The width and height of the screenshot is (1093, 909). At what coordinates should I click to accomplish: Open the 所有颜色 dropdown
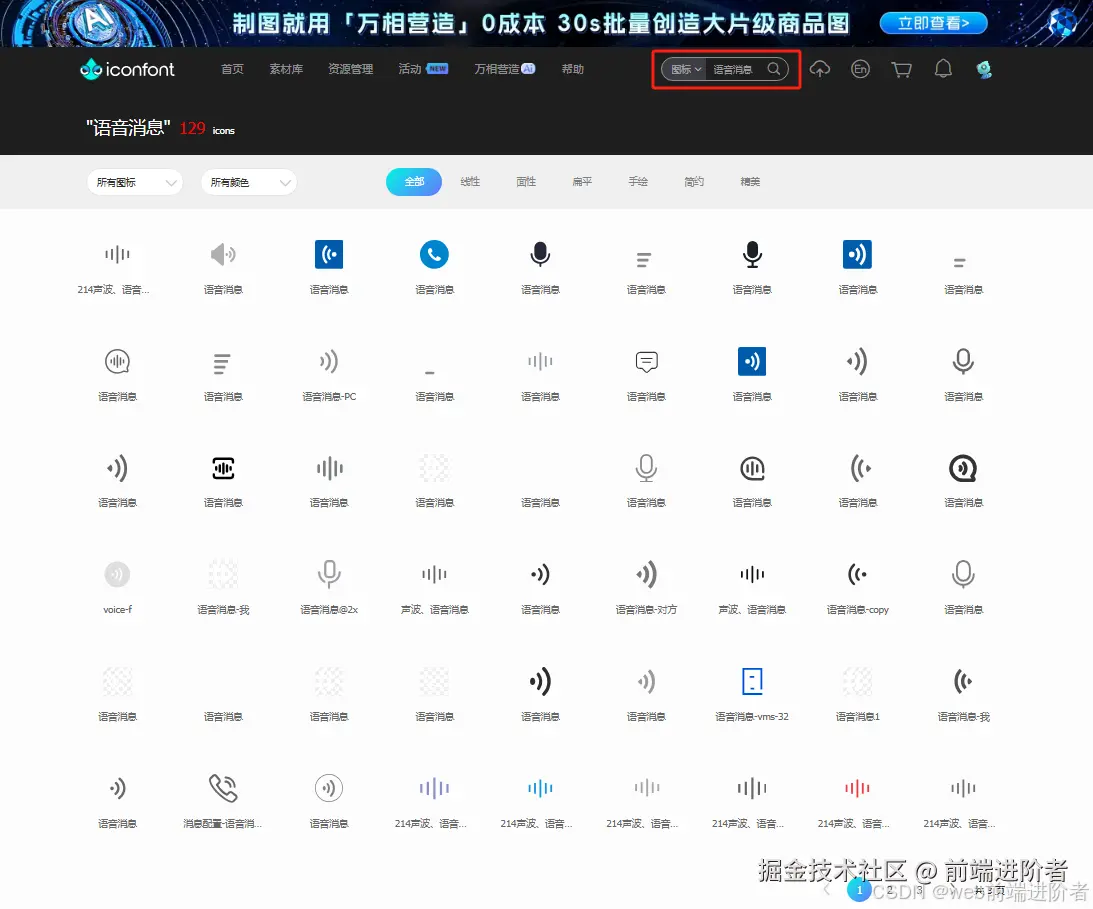[248, 183]
